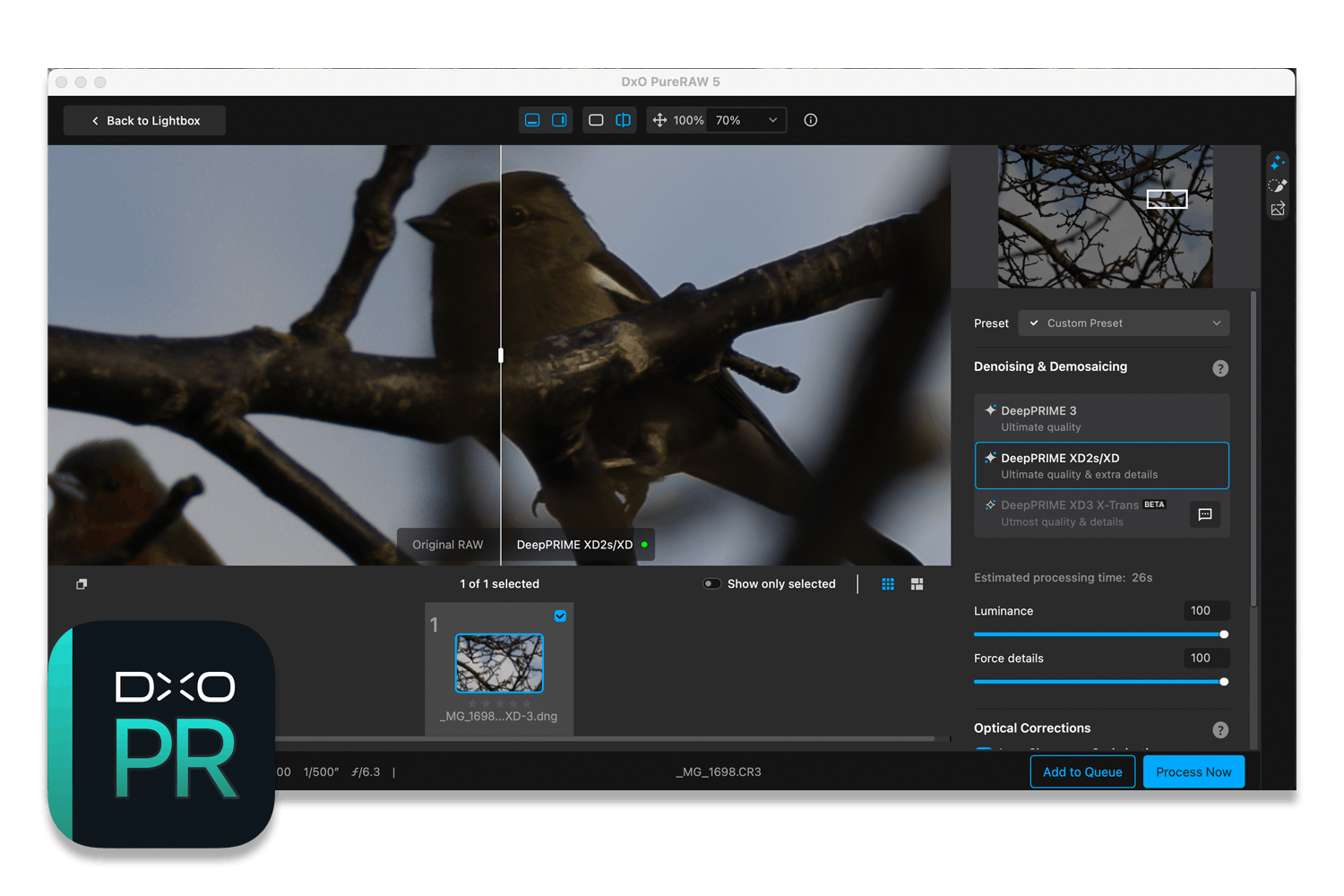Toggle the bottom filmstrip panel icon
This screenshot has width=1344, height=896.
click(x=532, y=120)
